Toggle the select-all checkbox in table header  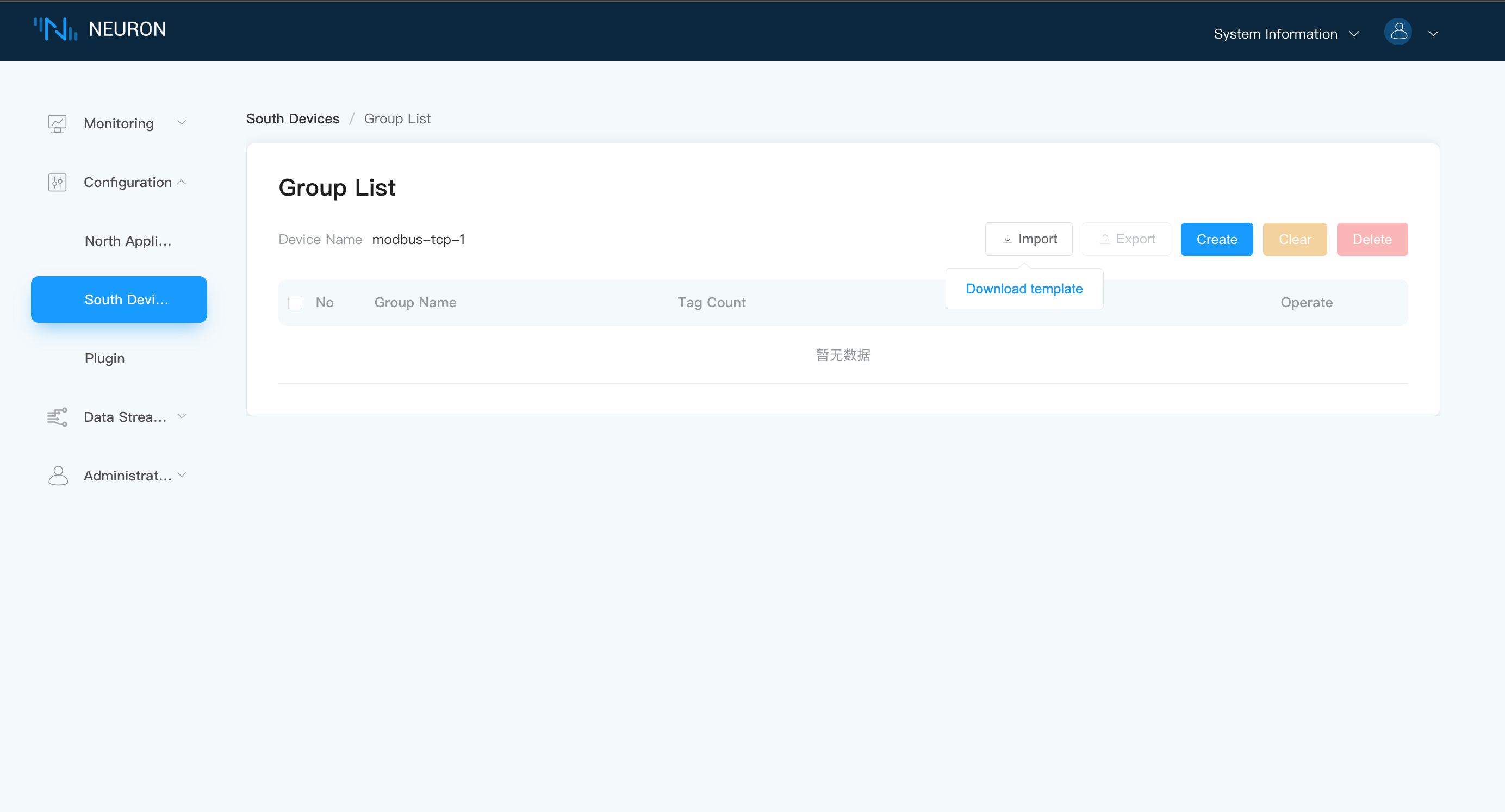(x=295, y=302)
